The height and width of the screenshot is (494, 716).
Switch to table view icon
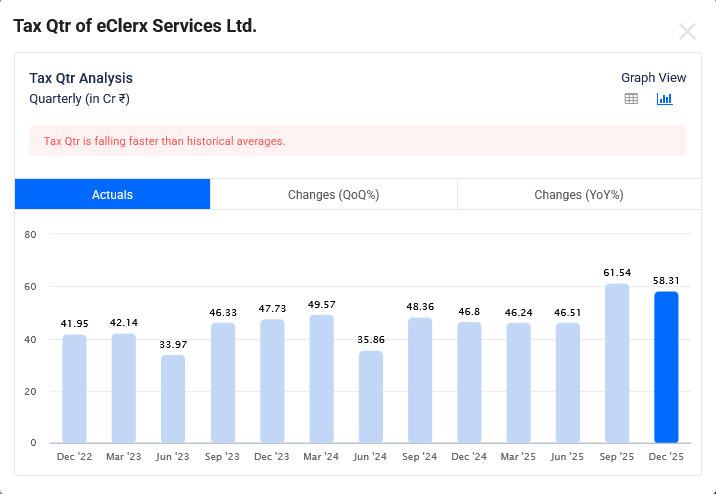pyautogui.click(x=631, y=99)
